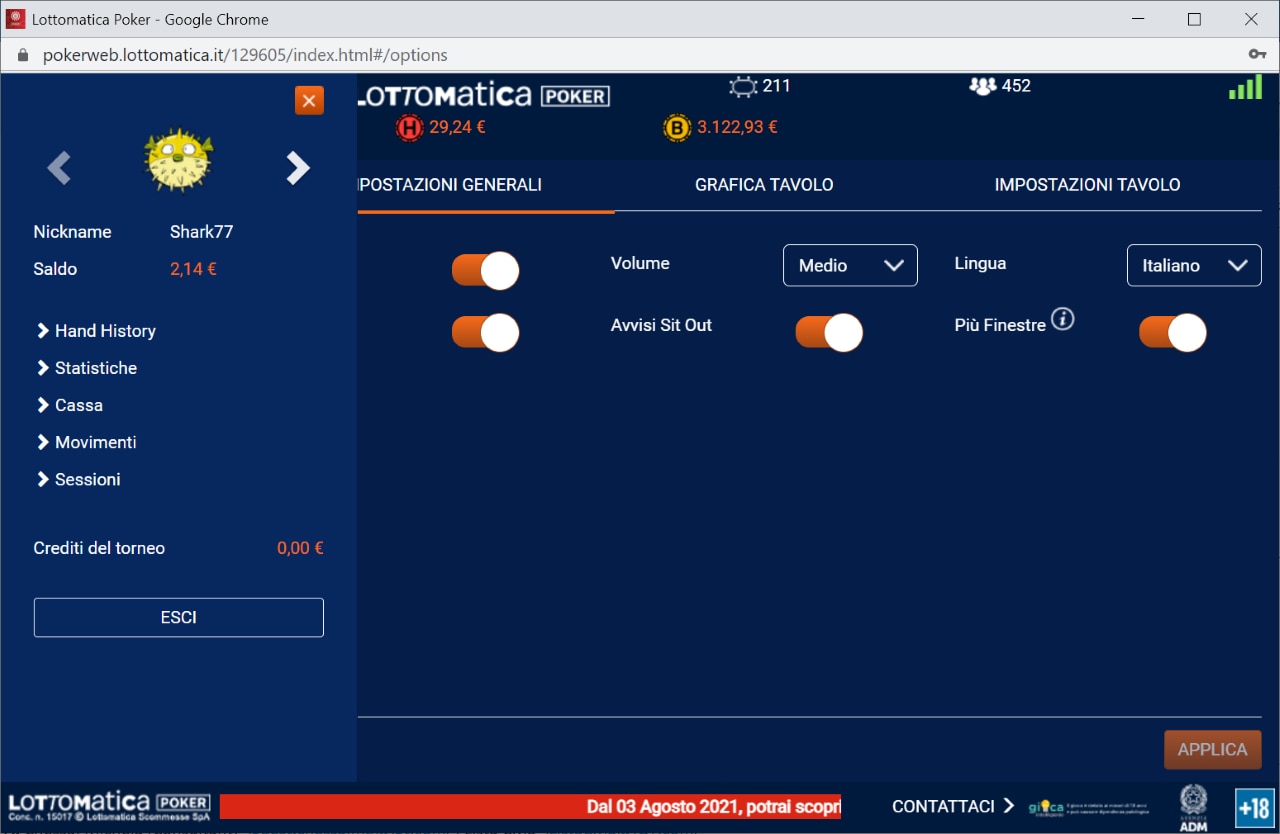Viewport: 1280px width, 834px height.
Task: Click the pufferfish avatar image
Action: coord(179,161)
